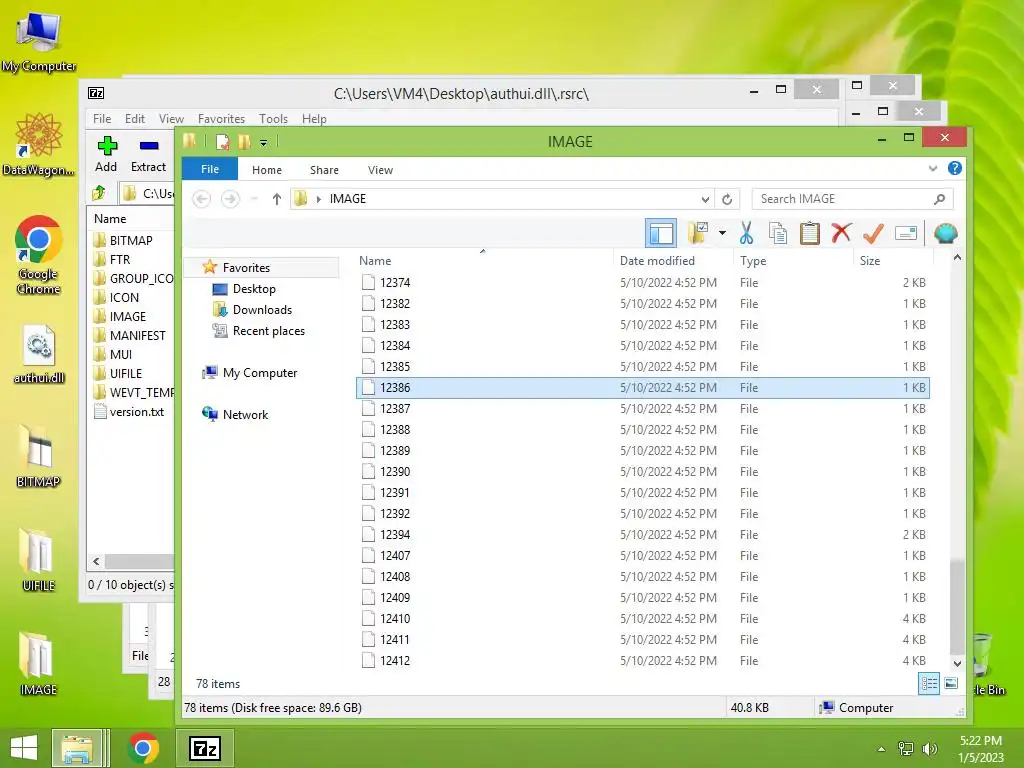The width and height of the screenshot is (1024, 768).
Task: Open the File tab in IMAGE window
Action: [x=210, y=169]
